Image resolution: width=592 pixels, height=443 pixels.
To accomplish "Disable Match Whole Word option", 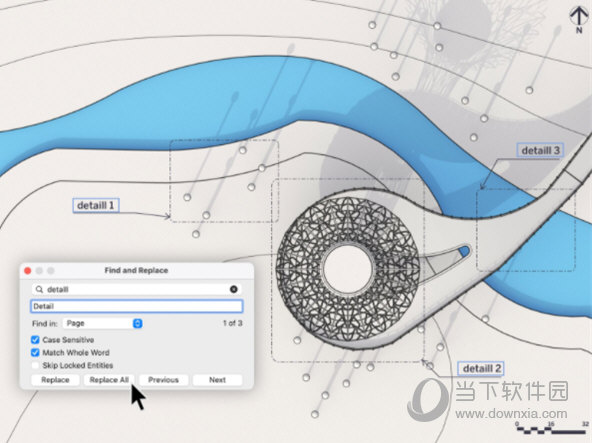I will tap(35, 352).
